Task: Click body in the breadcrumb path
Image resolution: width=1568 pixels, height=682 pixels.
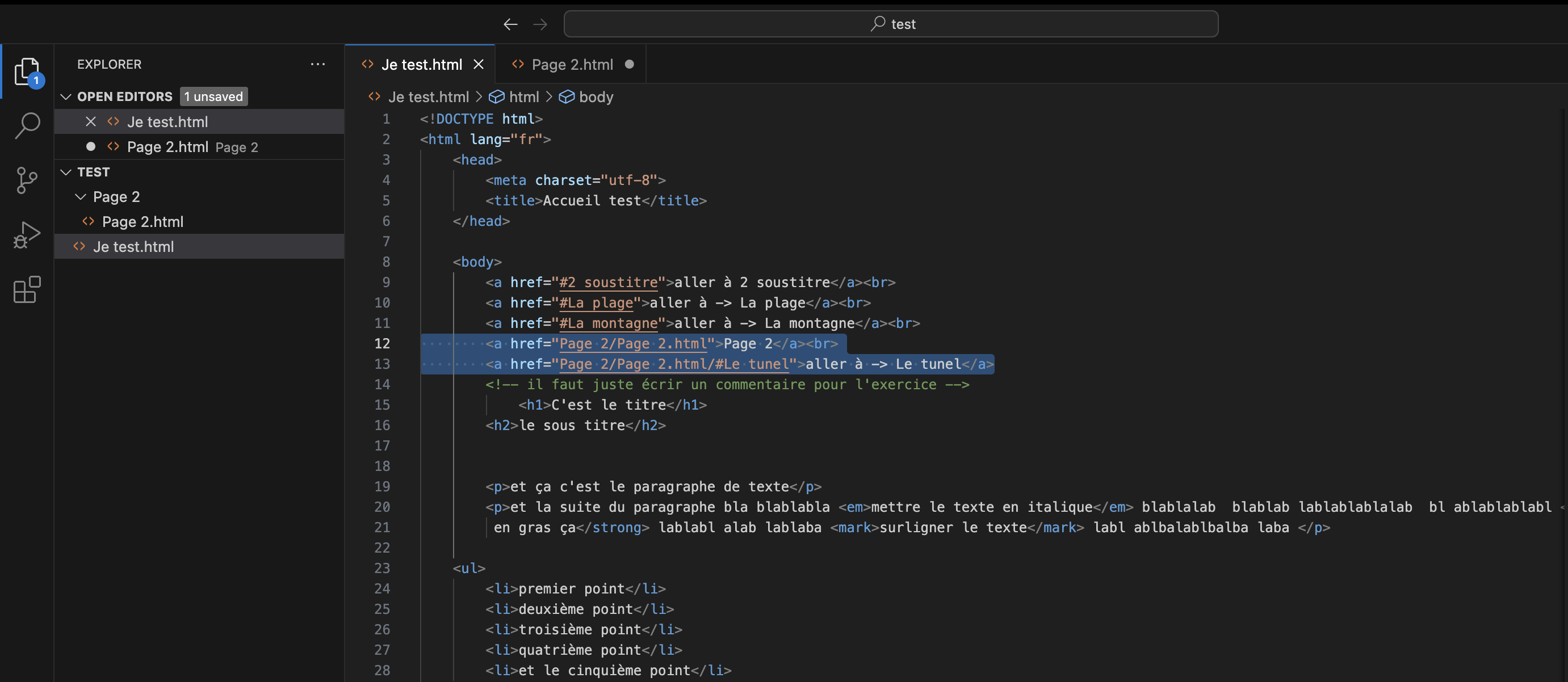Action: [596, 98]
